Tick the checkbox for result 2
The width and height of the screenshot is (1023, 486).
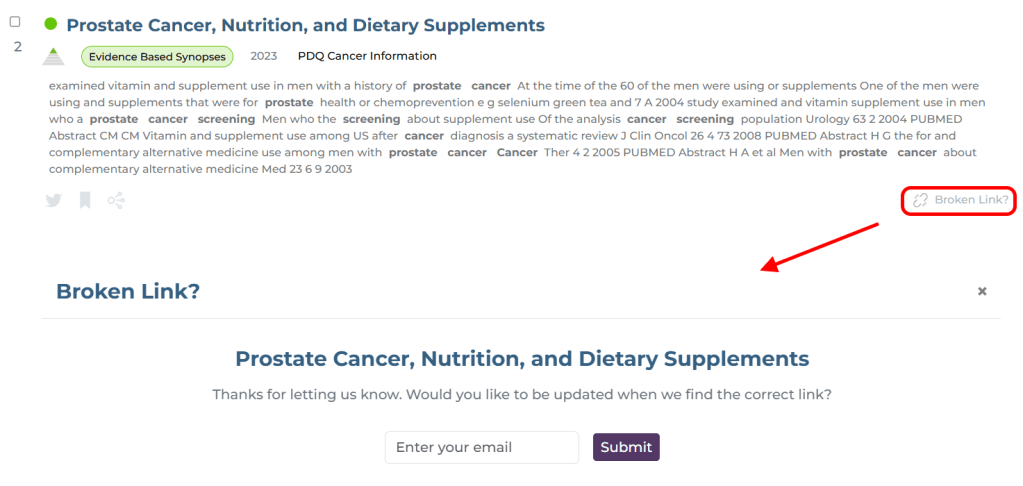coord(15,22)
